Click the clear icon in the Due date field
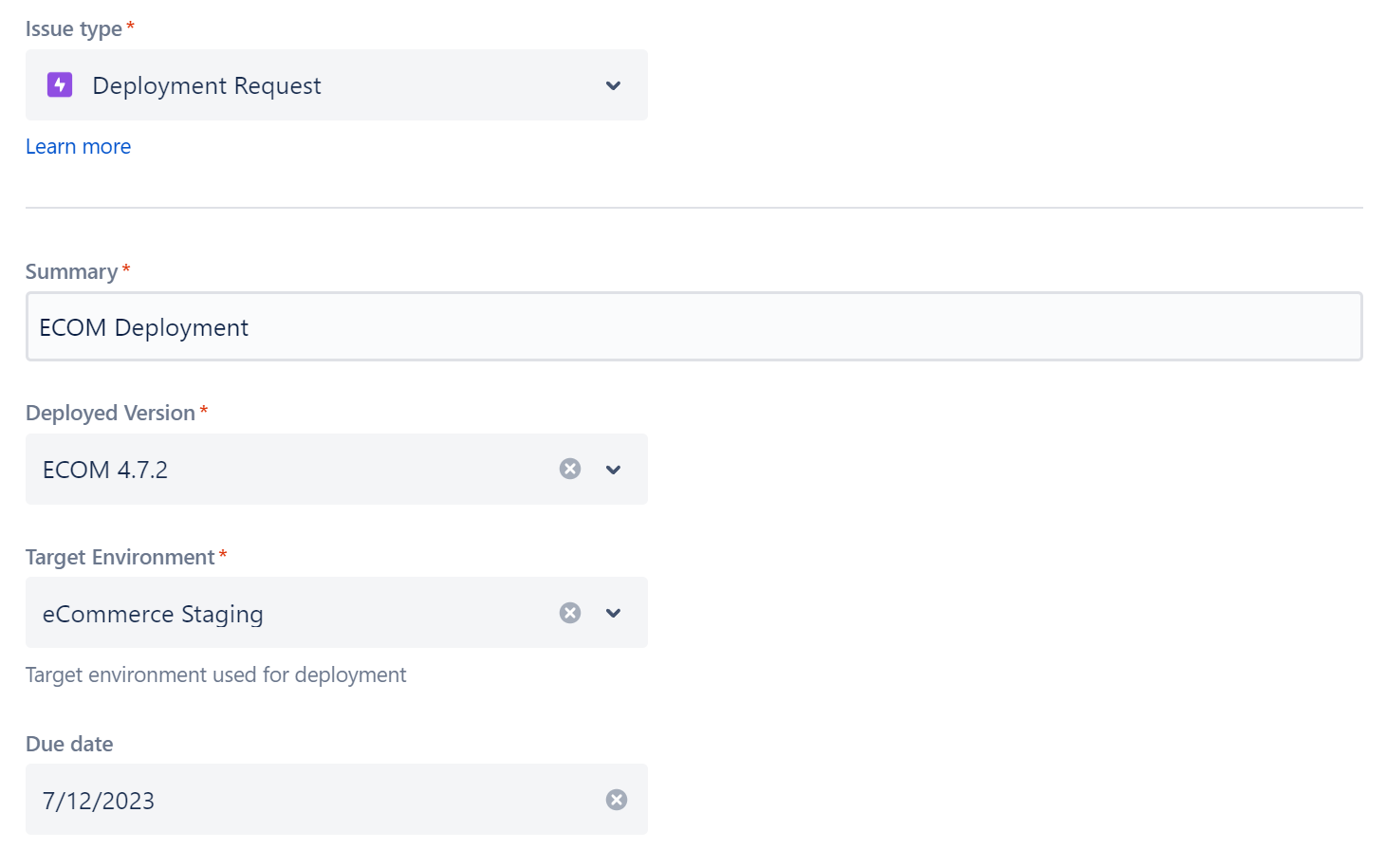 point(616,800)
